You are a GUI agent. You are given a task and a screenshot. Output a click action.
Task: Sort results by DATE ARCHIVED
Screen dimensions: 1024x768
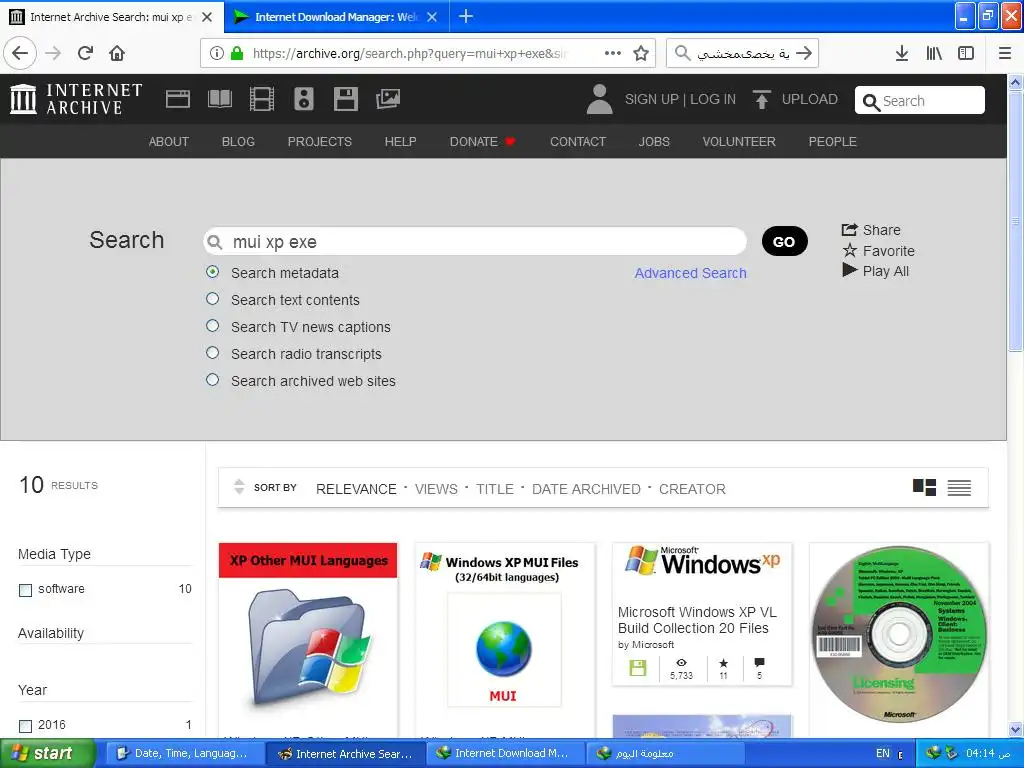click(x=586, y=489)
